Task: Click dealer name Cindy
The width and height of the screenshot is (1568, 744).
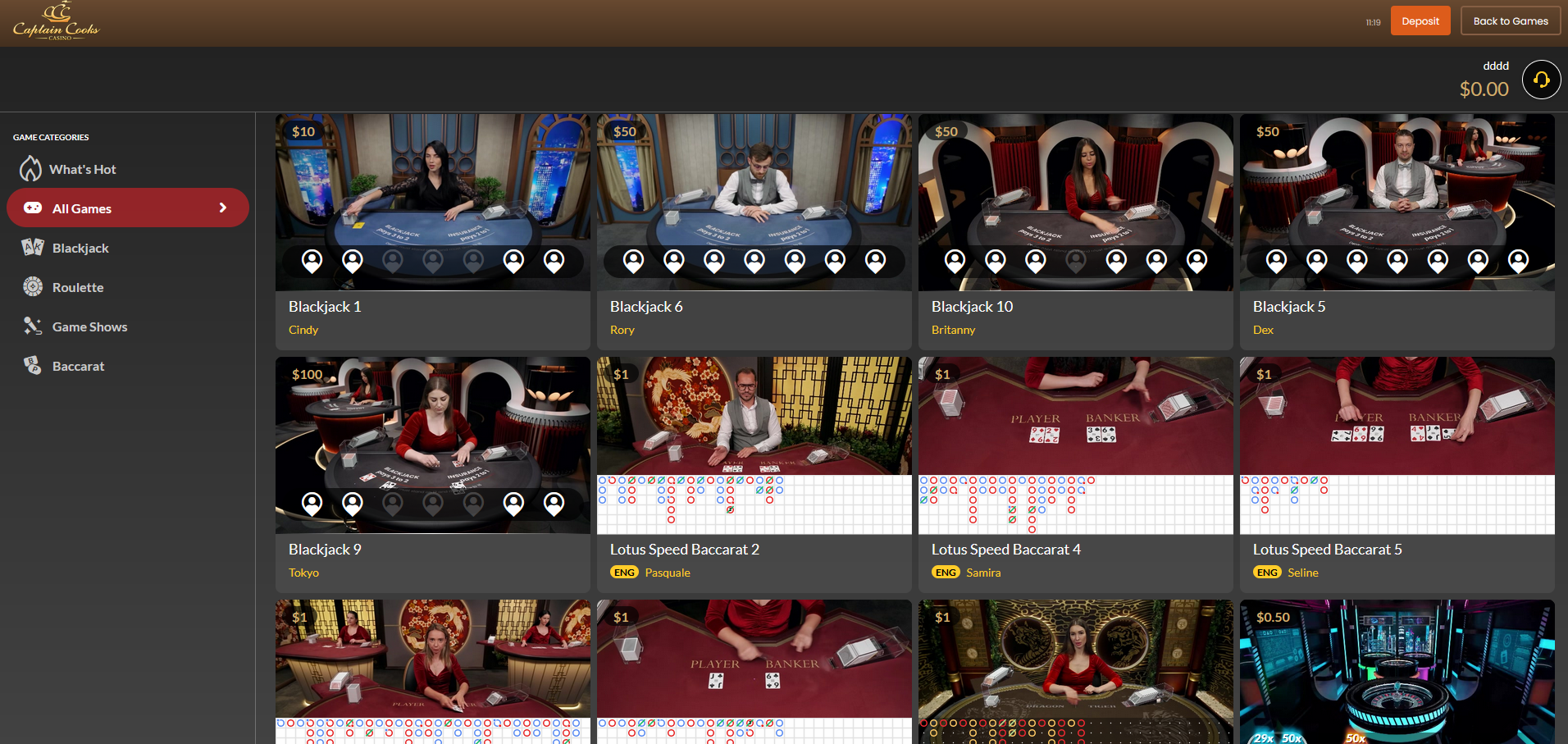Action: click(303, 330)
